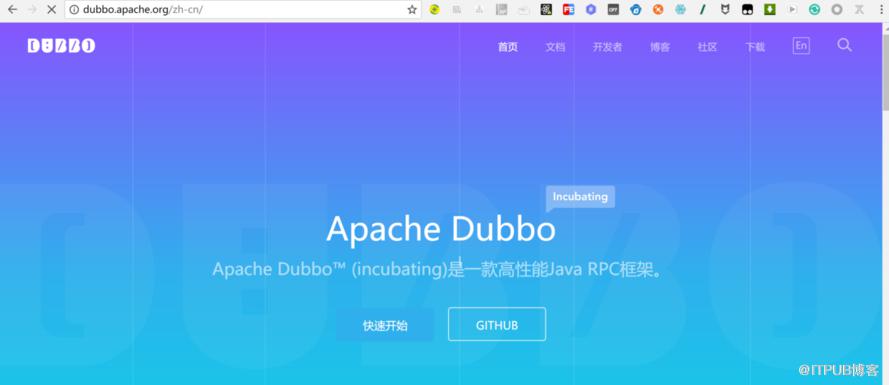
Task: Bookmark this page with the star icon
Action: 412,10
